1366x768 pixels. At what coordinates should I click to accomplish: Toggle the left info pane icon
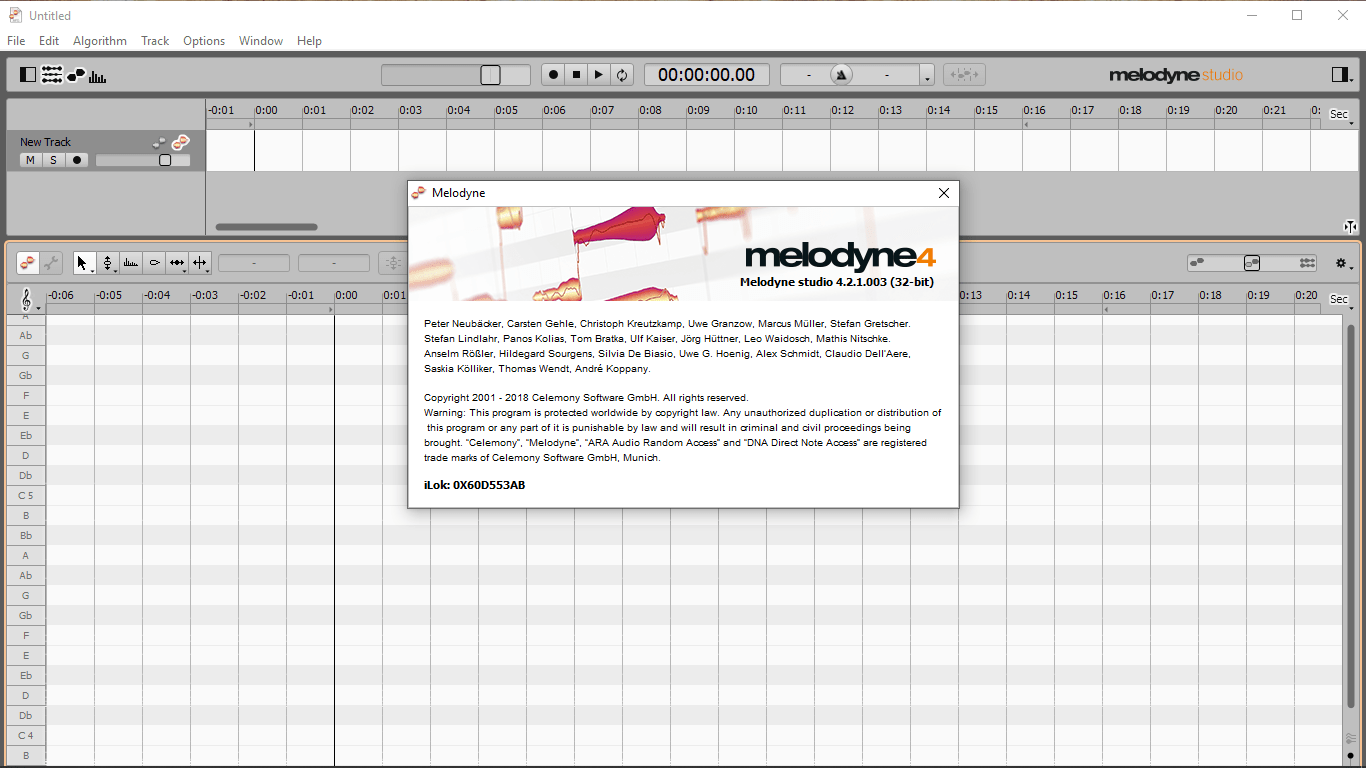(28, 75)
